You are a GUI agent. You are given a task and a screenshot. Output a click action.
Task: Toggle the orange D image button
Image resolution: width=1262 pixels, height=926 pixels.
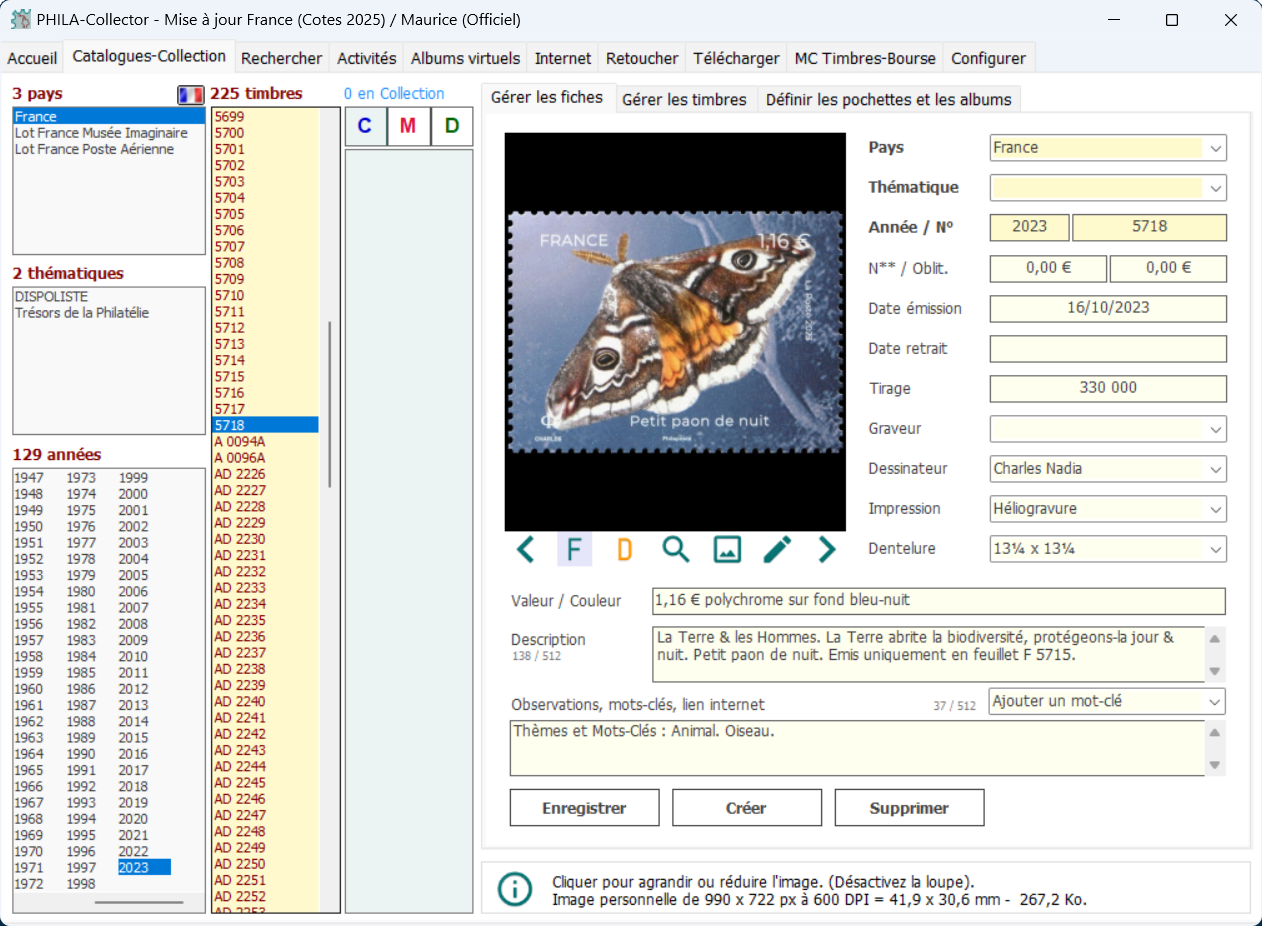(x=625, y=549)
